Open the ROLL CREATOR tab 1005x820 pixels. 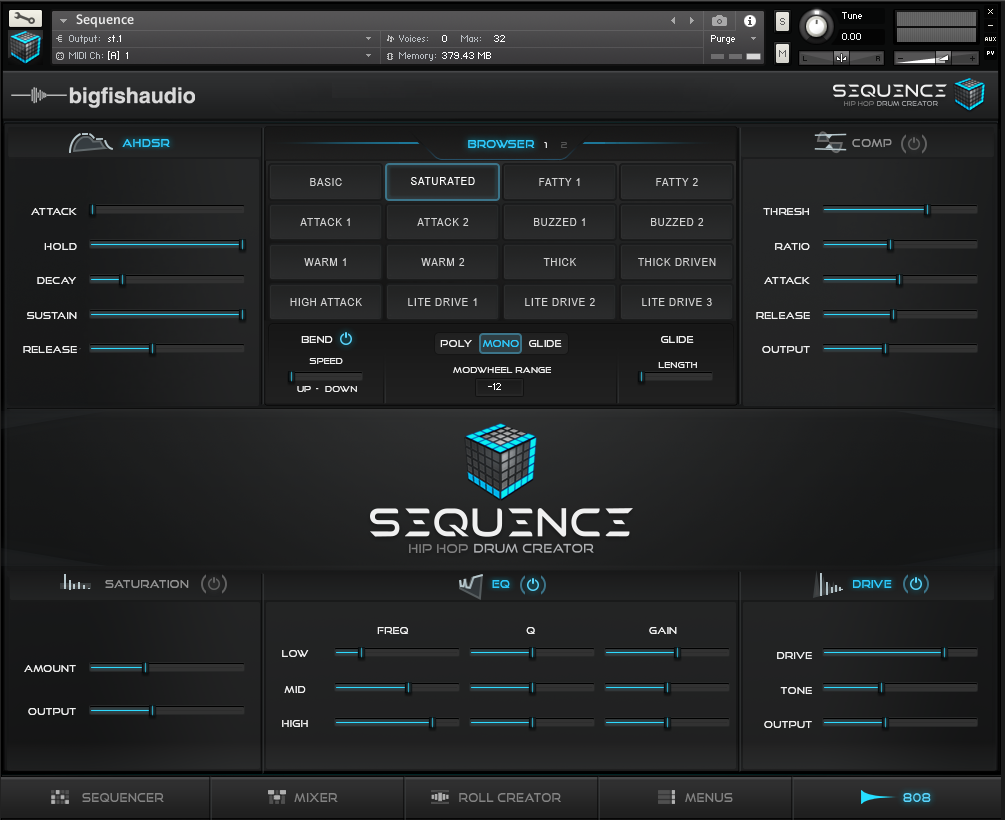pos(496,798)
